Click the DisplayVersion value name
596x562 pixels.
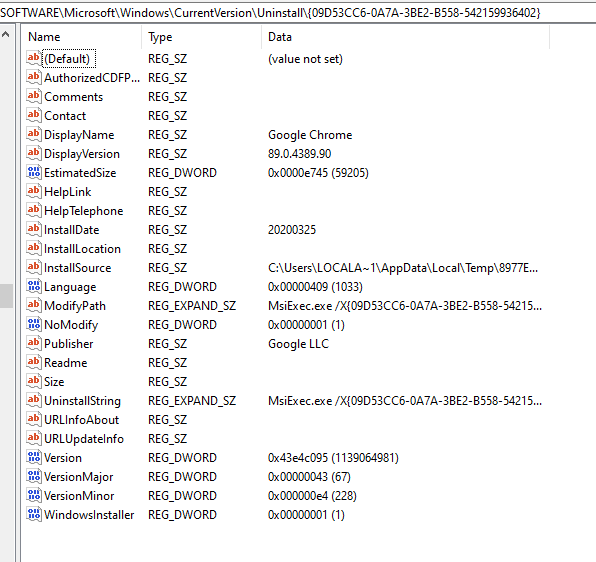tap(82, 154)
